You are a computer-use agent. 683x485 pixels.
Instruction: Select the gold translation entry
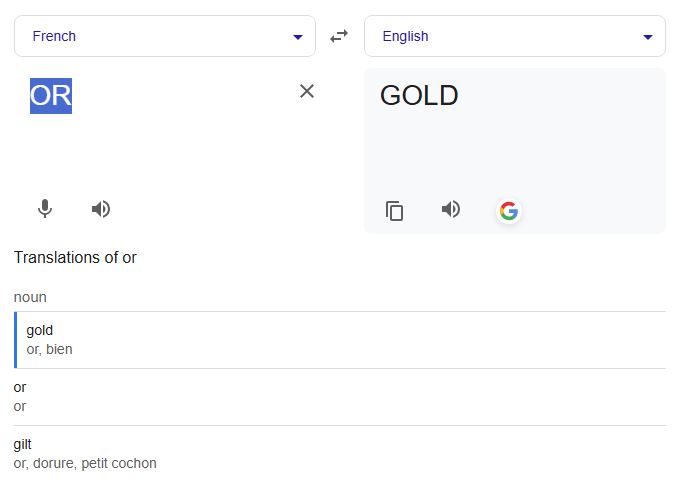(40, 330)
